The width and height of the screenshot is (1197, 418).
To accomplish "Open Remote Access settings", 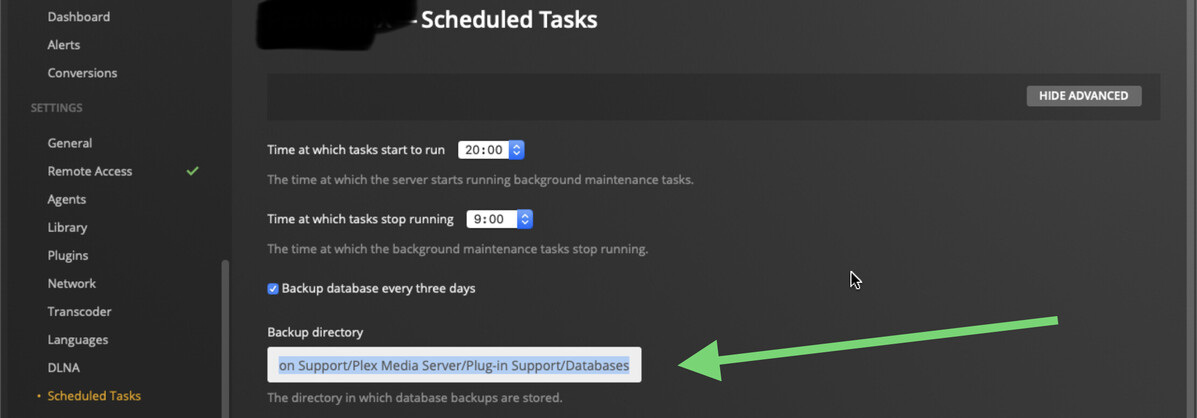I will coord(90,171).
